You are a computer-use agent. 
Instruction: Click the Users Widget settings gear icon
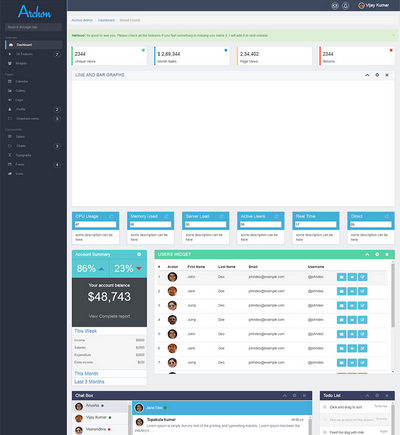[x=377, y=254]
